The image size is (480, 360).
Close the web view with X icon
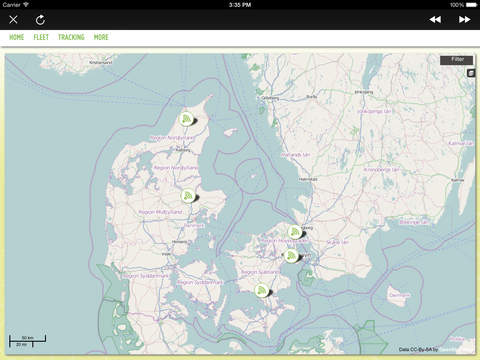pyautogui.click(x=13, y=20)
